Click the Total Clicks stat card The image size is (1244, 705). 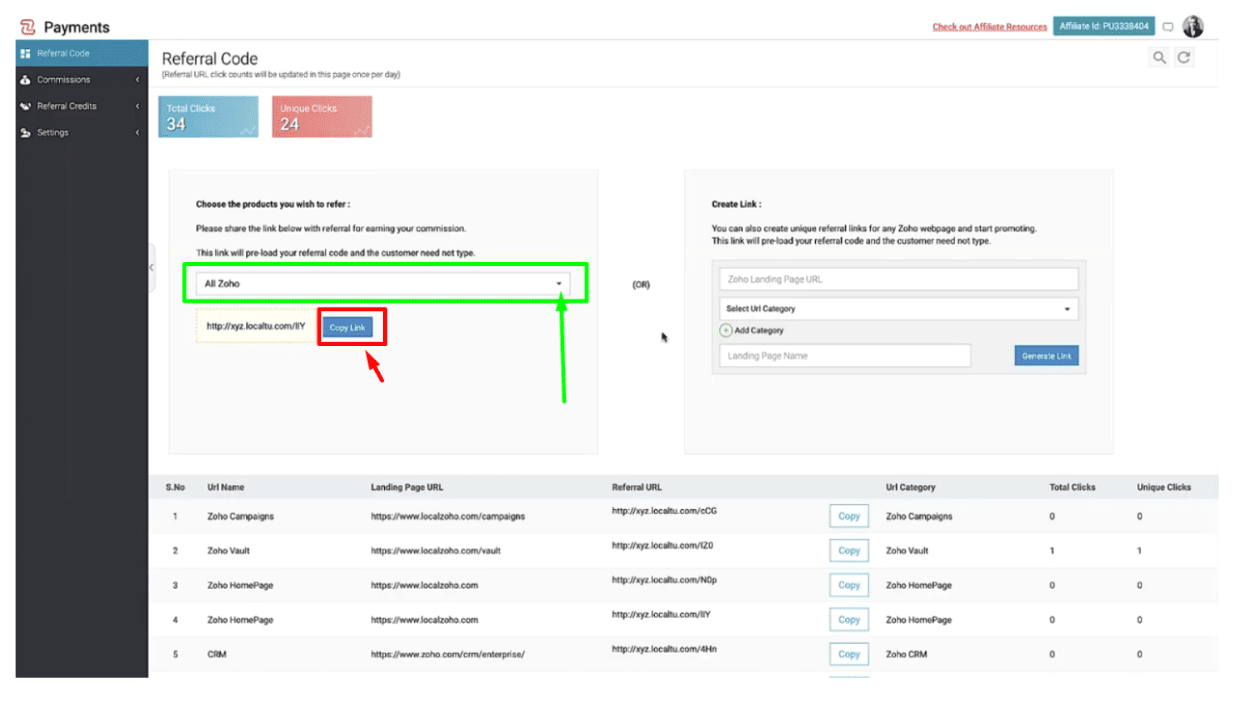coord(208,117)
